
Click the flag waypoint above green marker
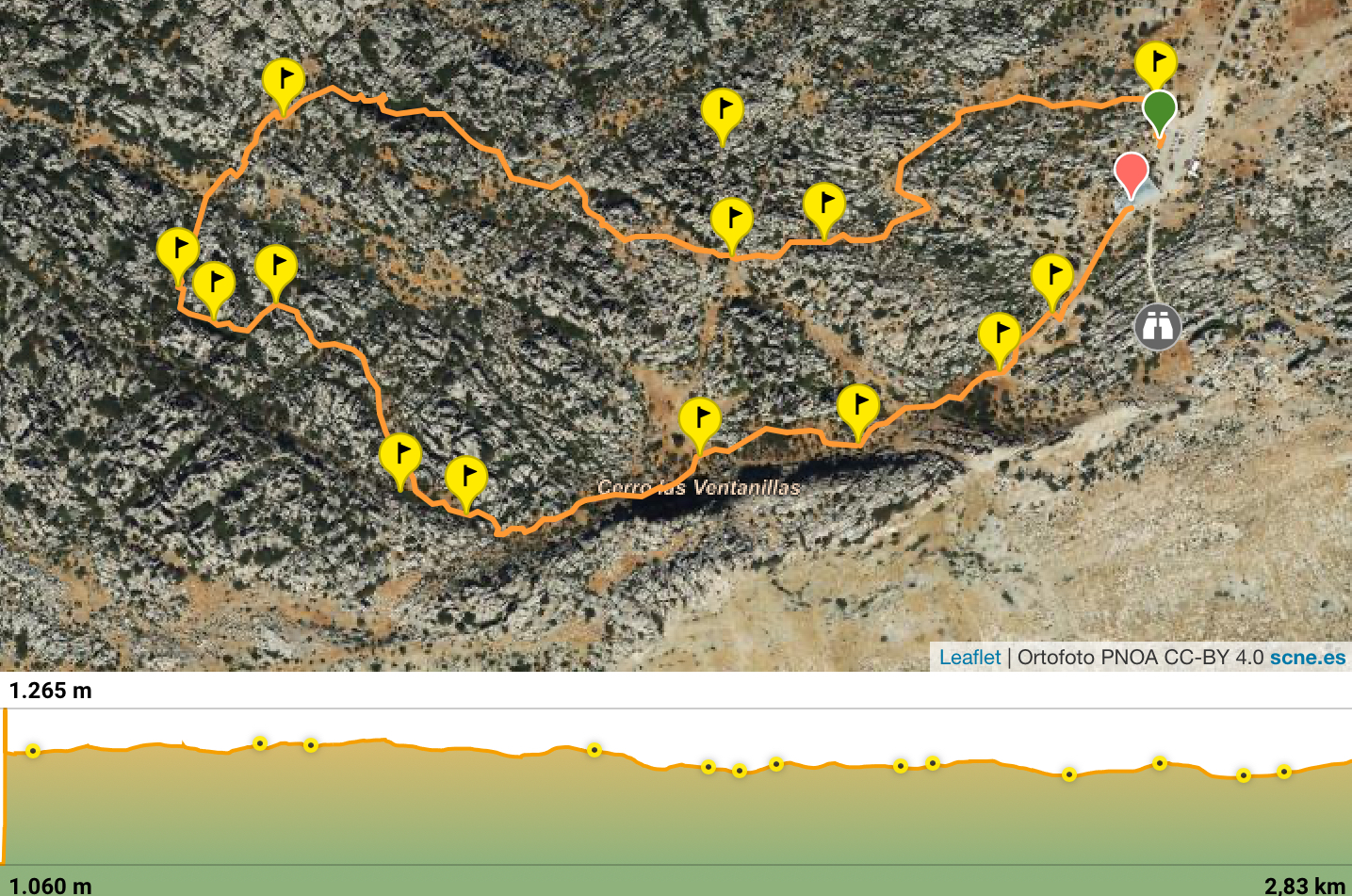coord(1155,65)
